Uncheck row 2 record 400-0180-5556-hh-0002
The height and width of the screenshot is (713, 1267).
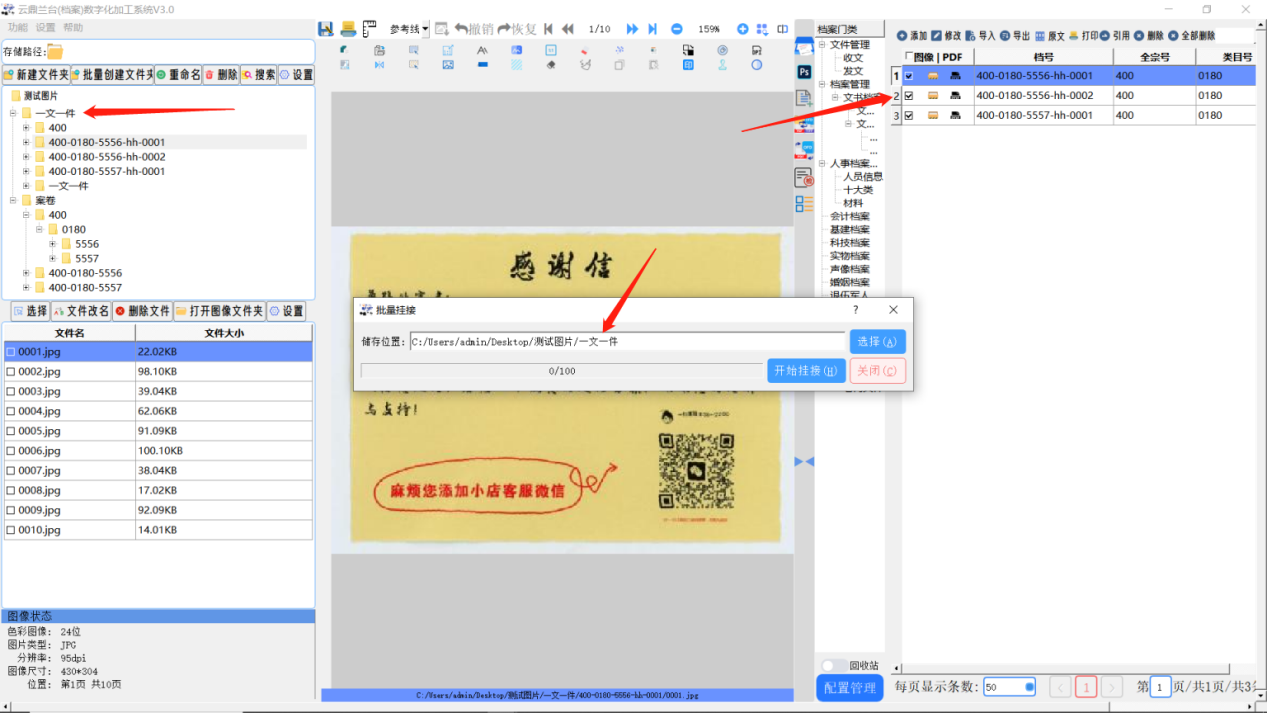tap(909, 96)
